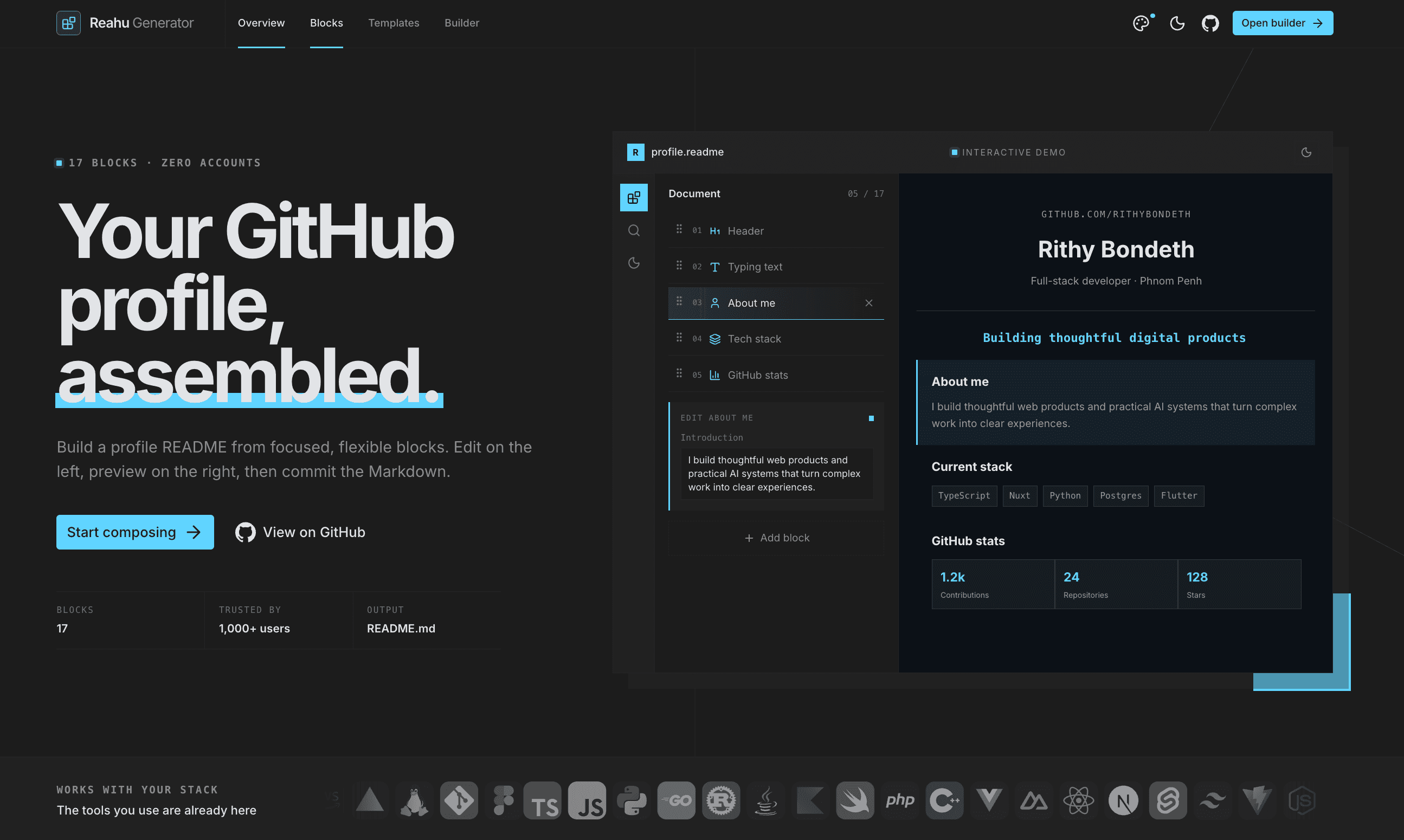The height and width of the screenshot is (840, 1404).
Task: Go to the Overview tab
Action: tap(261, 23)
